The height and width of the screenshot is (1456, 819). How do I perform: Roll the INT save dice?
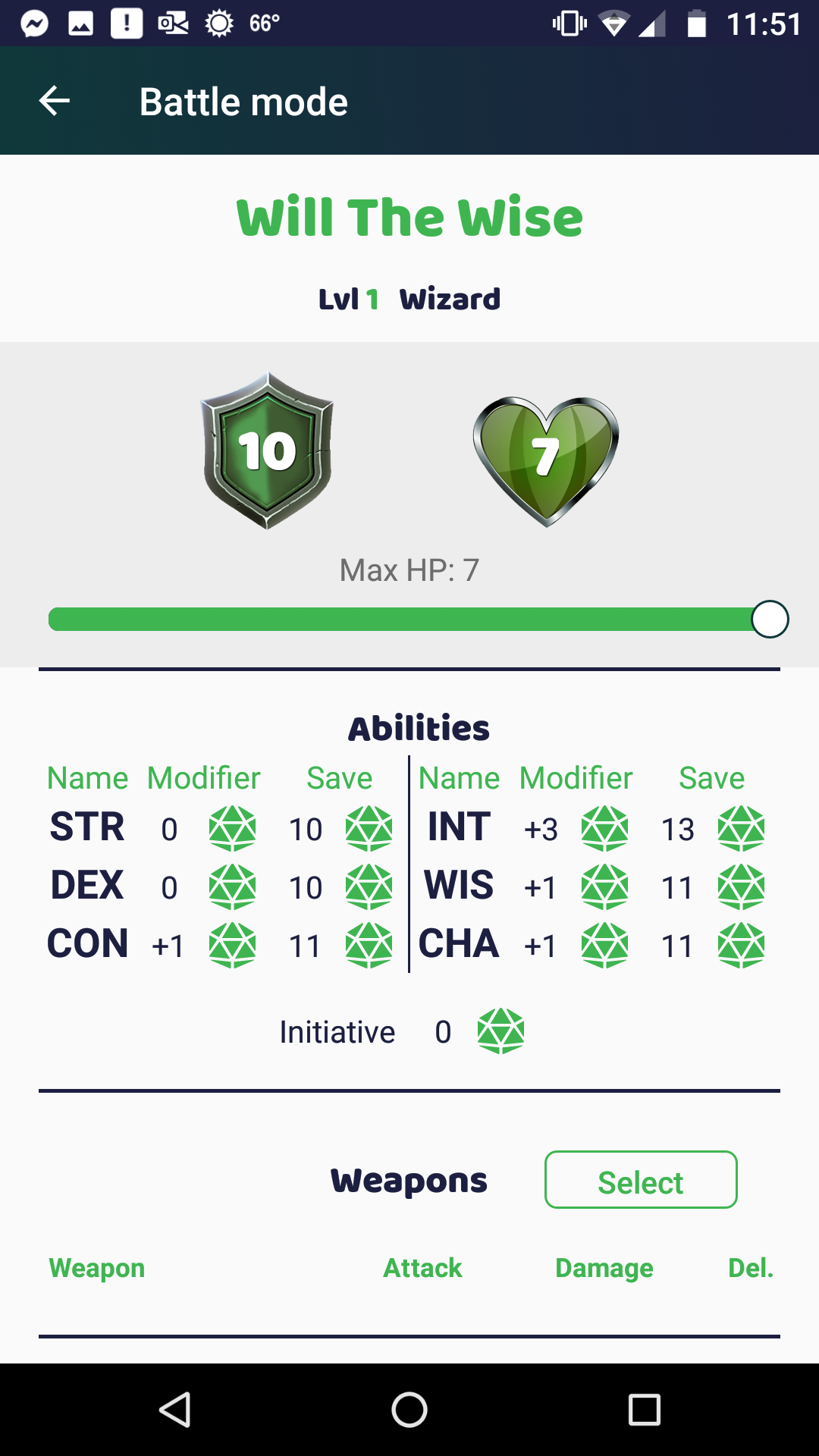[741, 829]
